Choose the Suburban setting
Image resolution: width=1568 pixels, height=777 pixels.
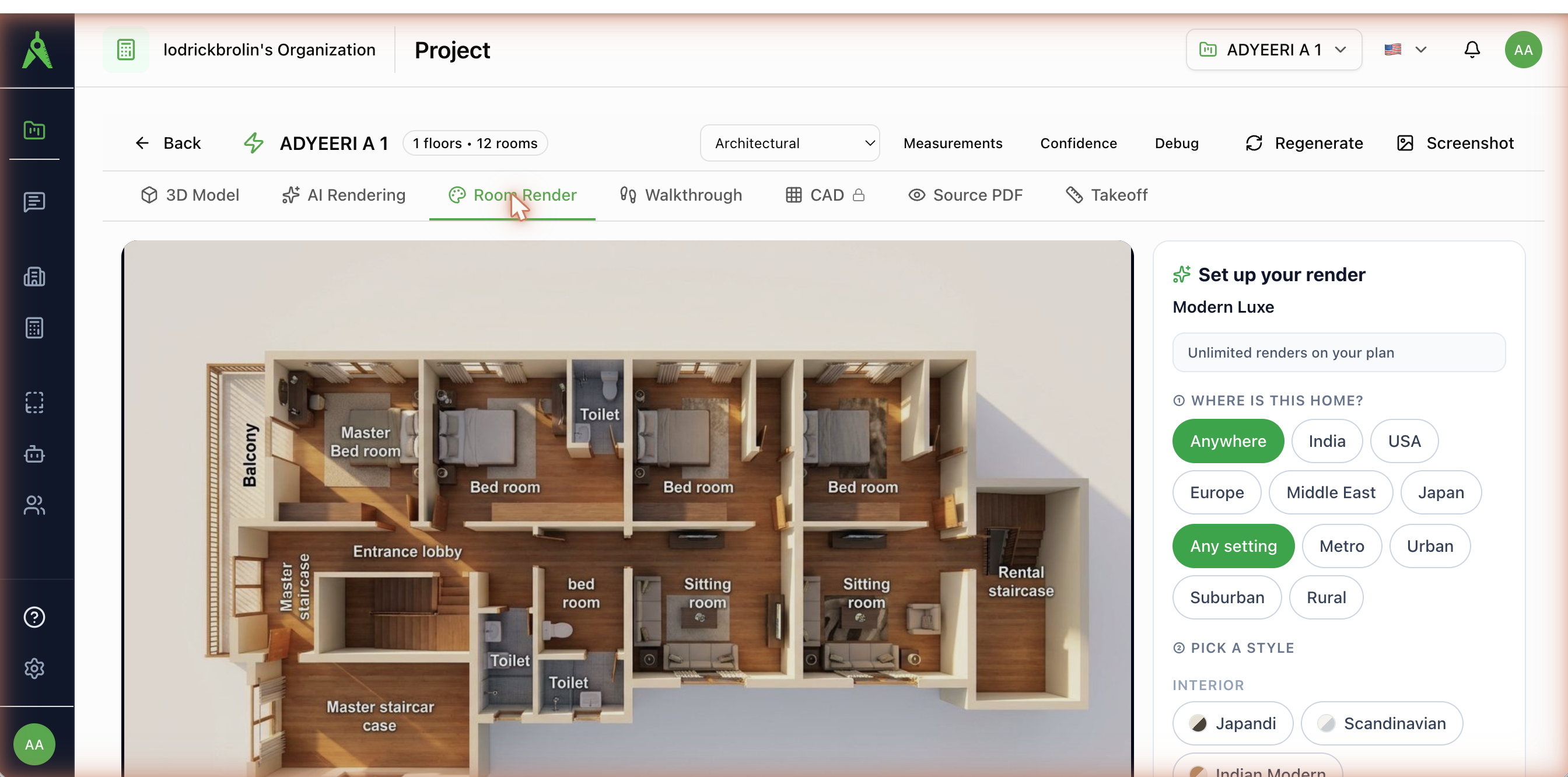click(1227, 597)
